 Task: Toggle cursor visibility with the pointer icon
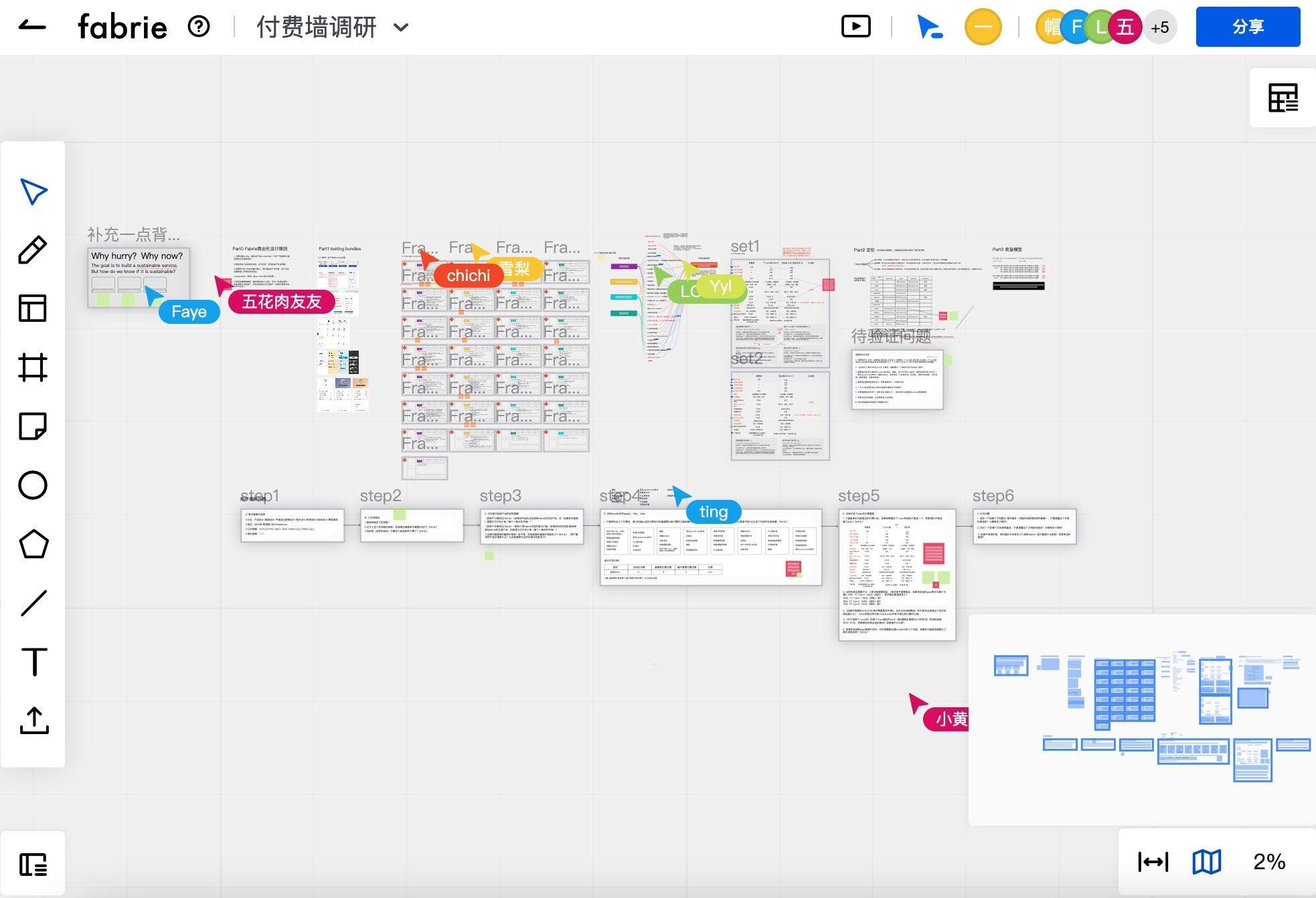pyautogui.click(x=930, y=27)
